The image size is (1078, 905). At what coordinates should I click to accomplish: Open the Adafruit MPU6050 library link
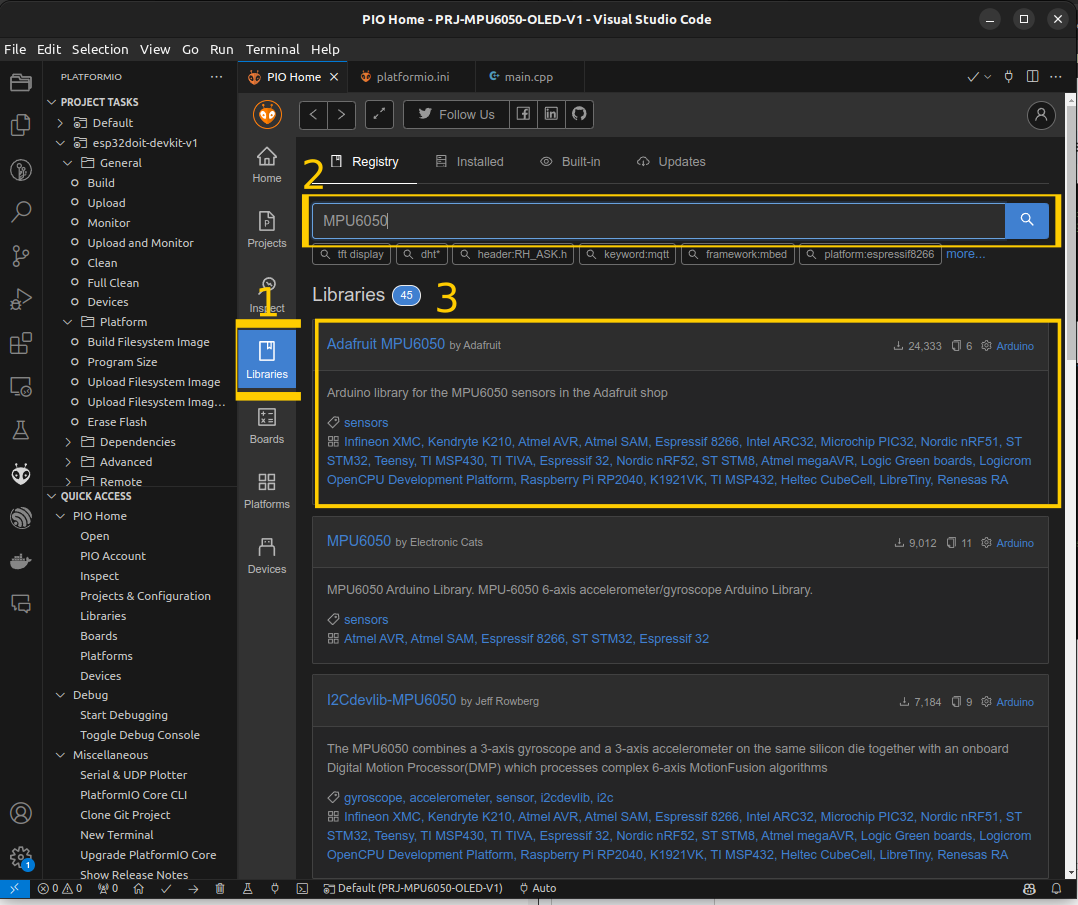point(386,344)
